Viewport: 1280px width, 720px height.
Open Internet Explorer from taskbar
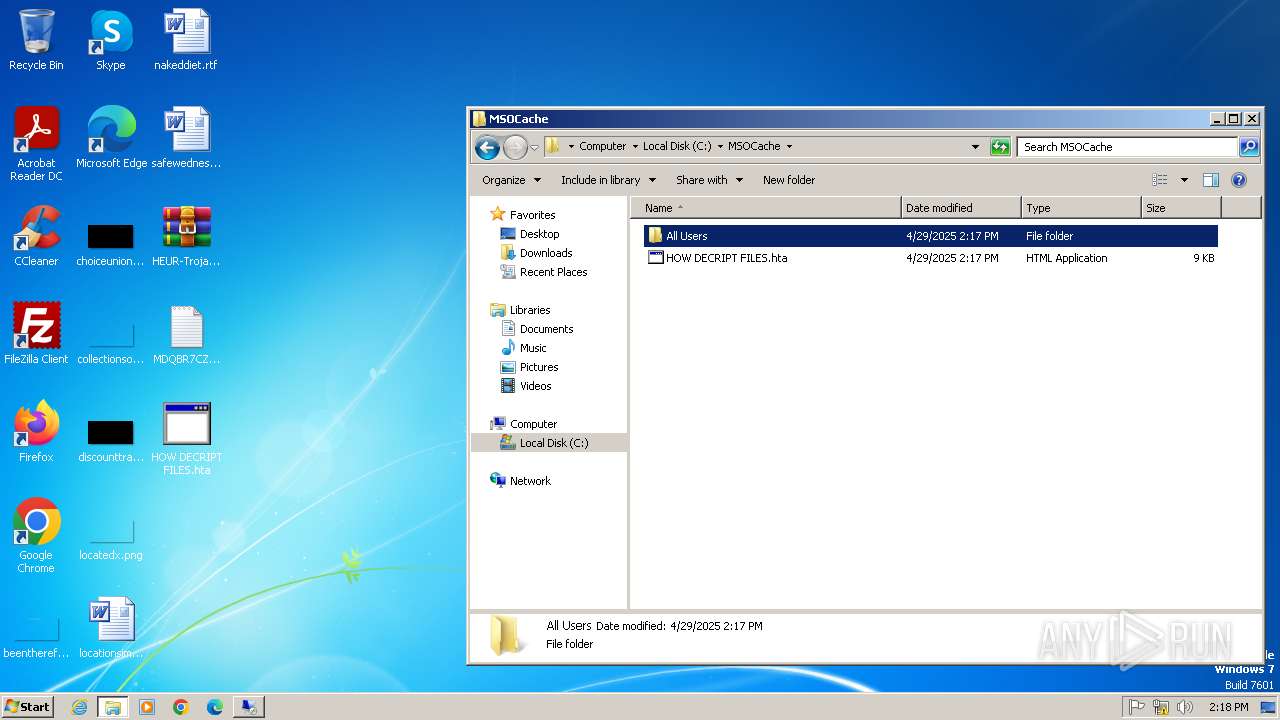point(79,707)
